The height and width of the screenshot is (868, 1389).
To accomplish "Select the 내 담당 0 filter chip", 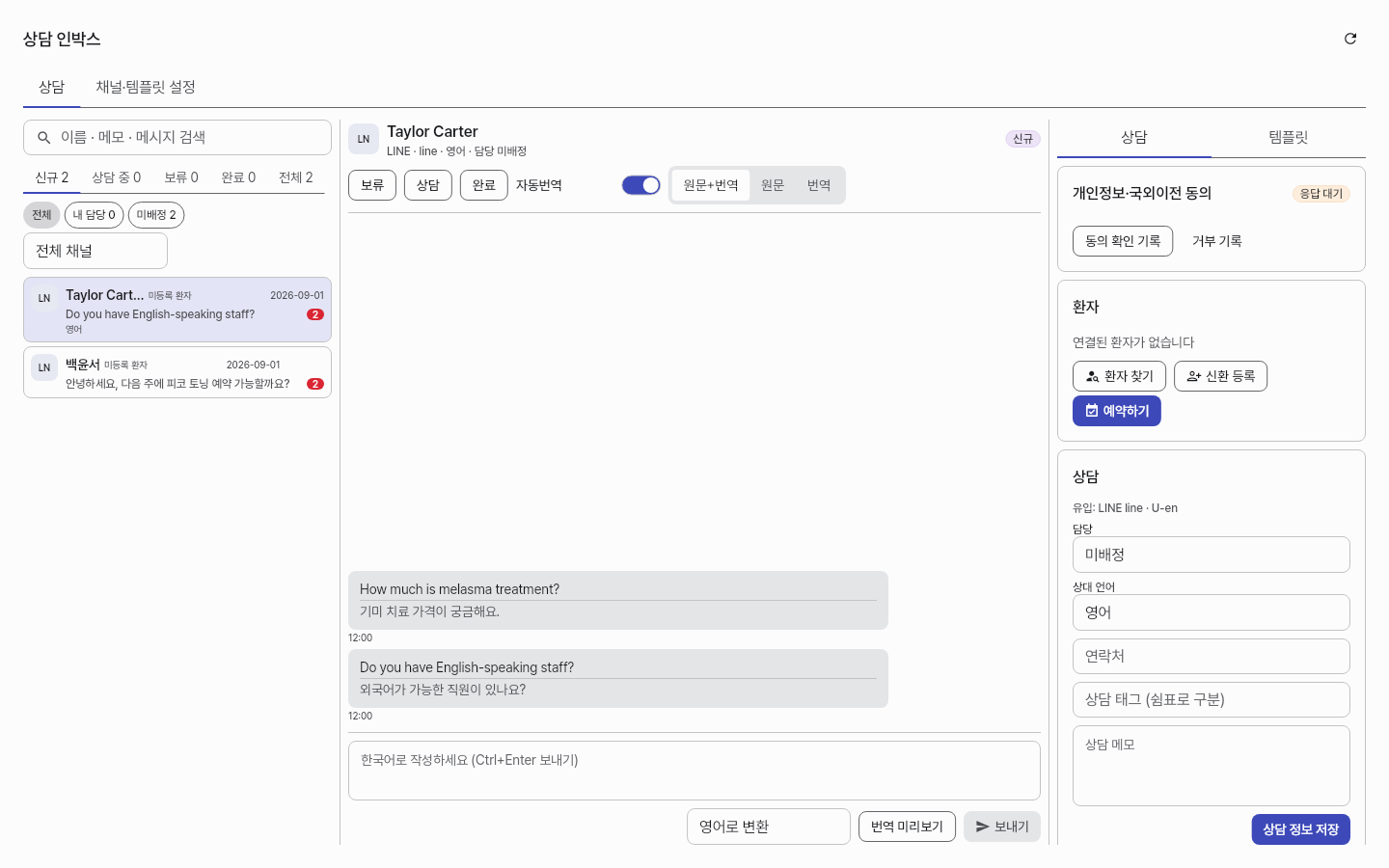I will pos(94,215).
